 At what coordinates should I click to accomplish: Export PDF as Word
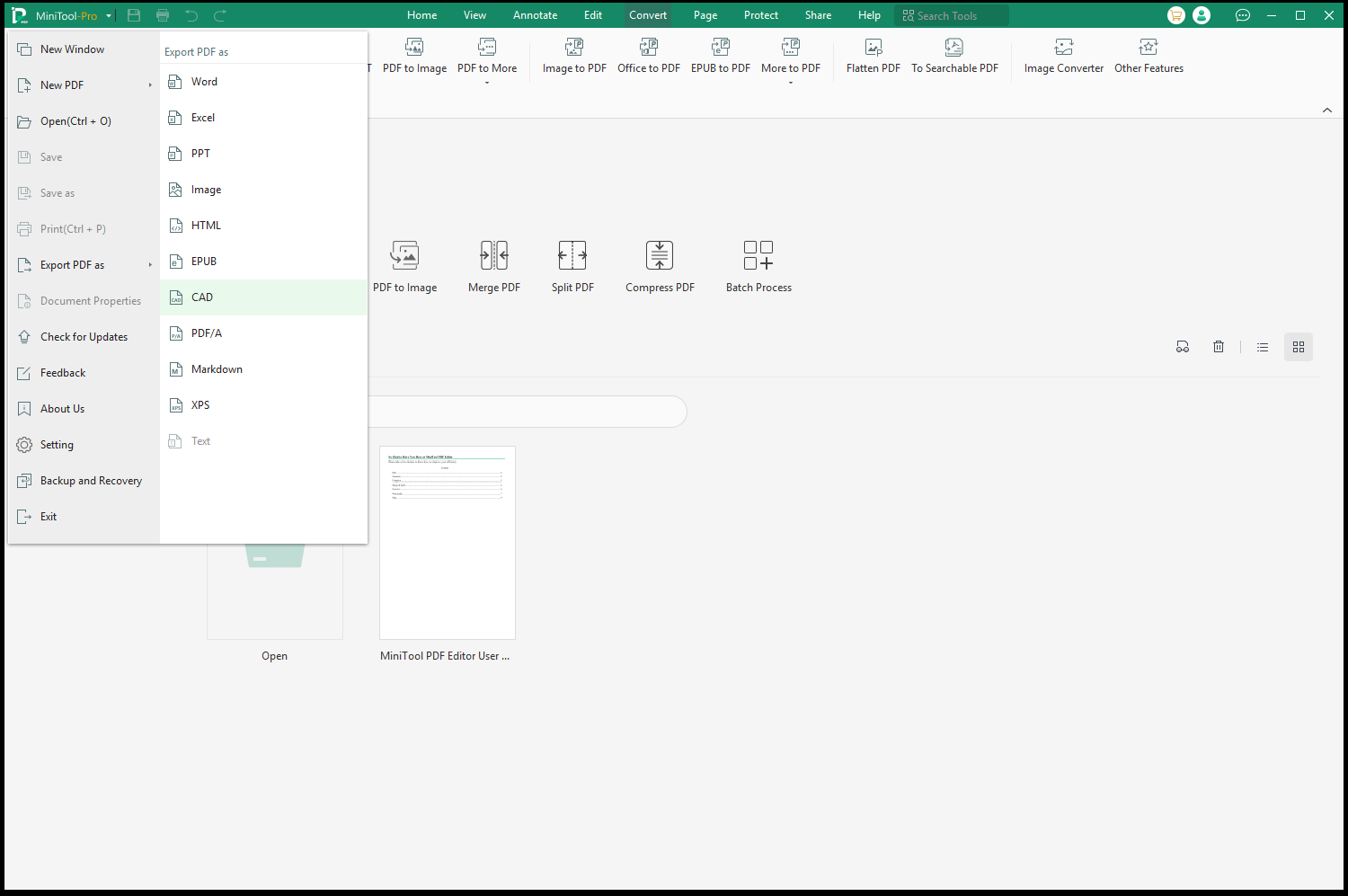(x=263, y=82)
